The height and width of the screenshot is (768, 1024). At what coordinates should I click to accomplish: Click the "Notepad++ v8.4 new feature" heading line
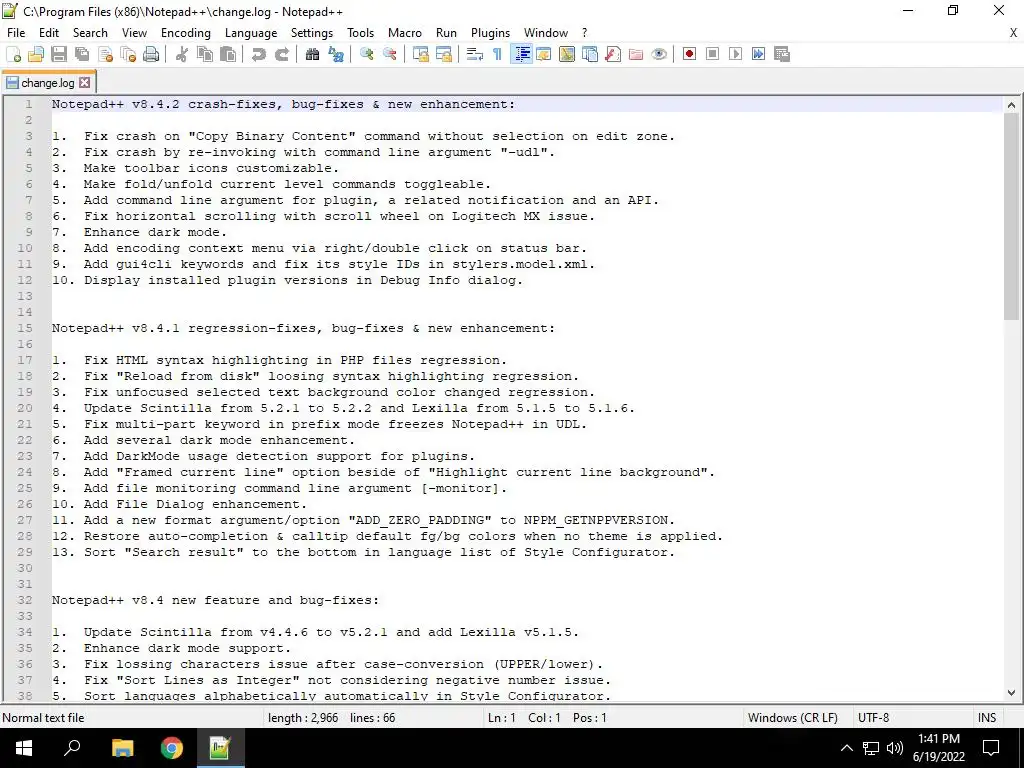coord(216,600)
